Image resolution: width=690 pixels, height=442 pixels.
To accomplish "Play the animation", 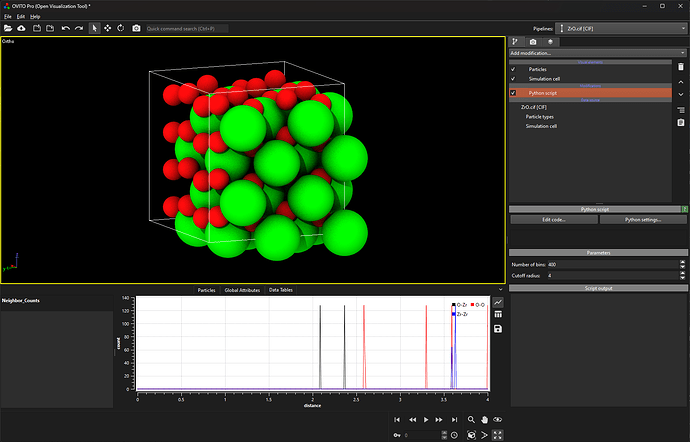I will point(426,420).
